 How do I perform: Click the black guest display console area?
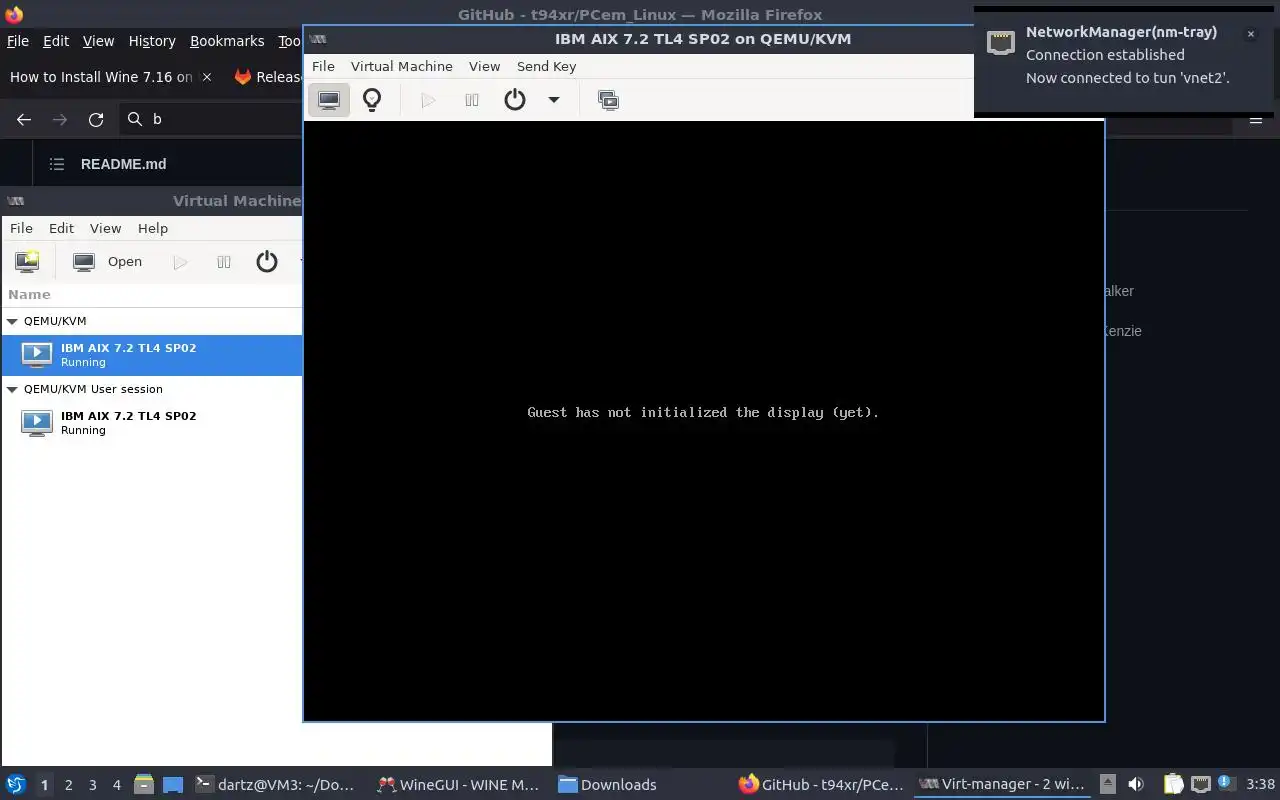(704, 420)
